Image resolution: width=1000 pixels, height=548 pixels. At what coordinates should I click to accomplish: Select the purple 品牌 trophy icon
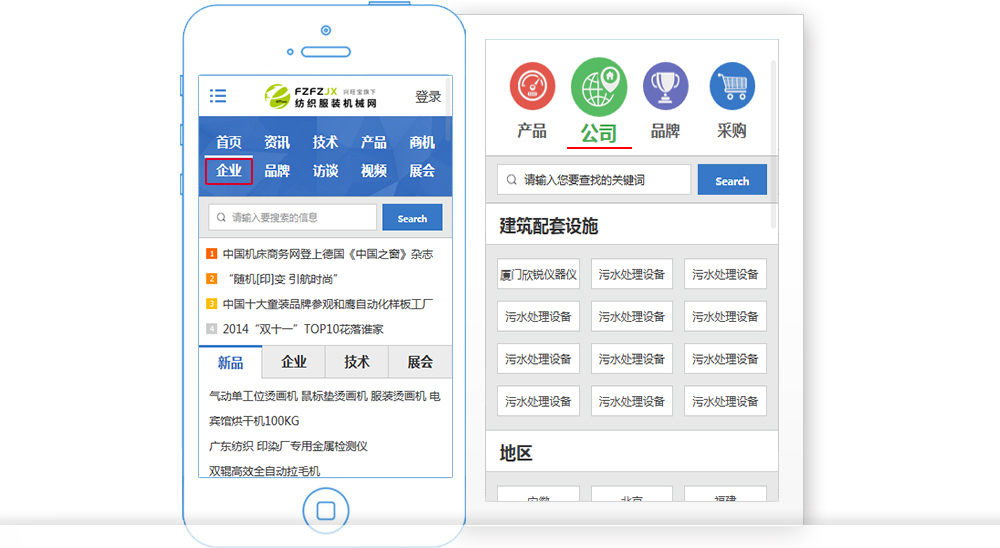(665, 86)
